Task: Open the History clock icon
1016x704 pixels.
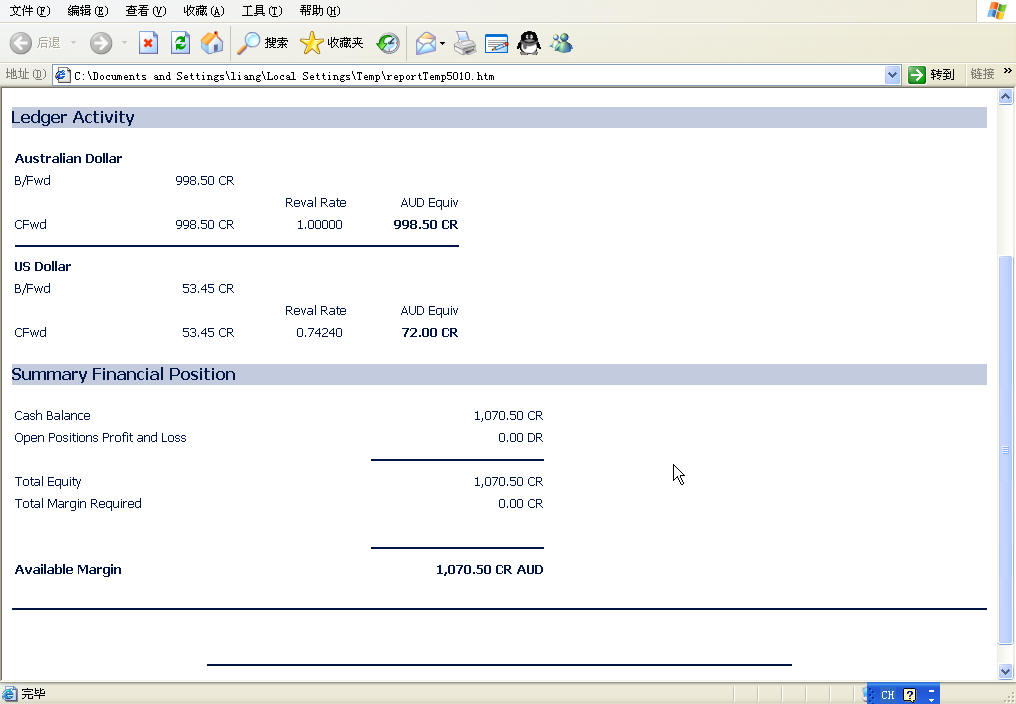Action: click(388, 43)
